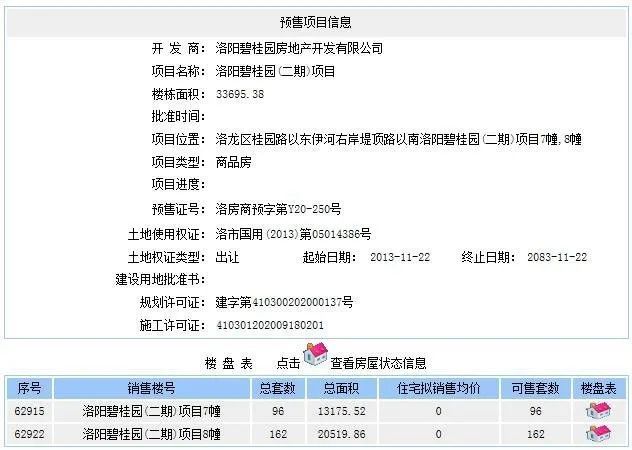
Task: Select cell with 序号 62922
Action: (29, 434)
